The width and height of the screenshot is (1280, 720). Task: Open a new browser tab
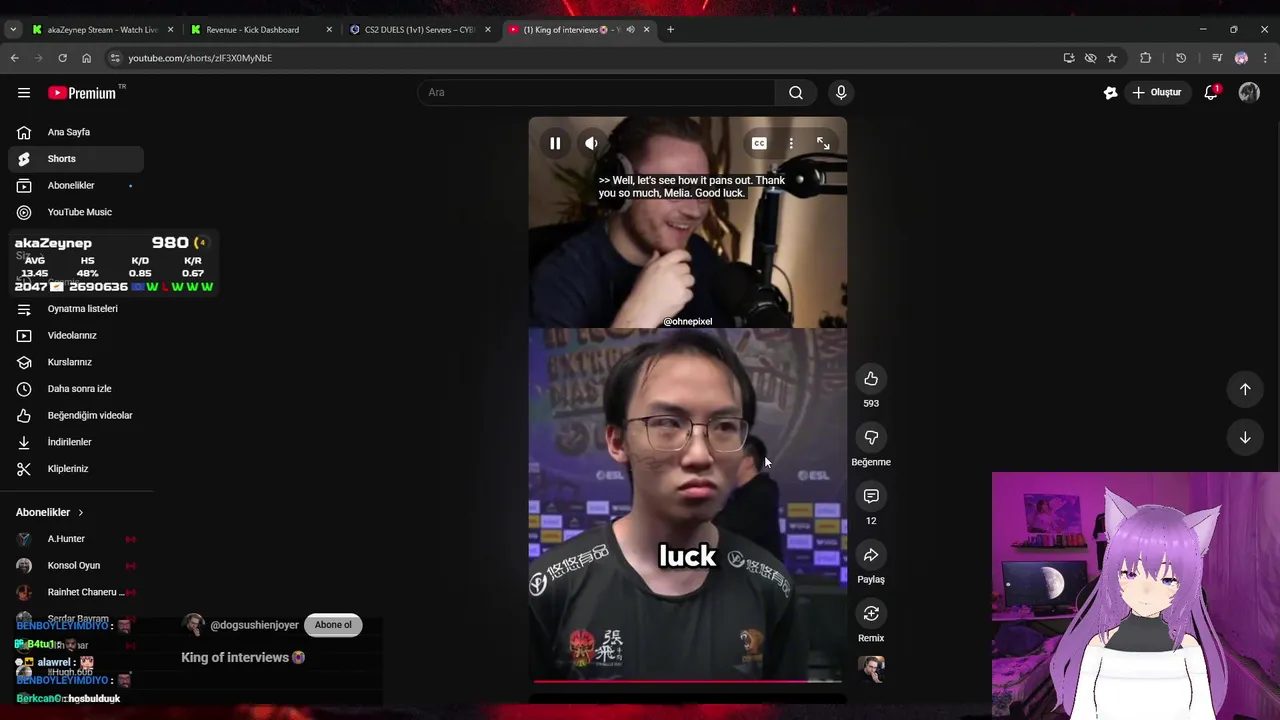click(670, 30)
